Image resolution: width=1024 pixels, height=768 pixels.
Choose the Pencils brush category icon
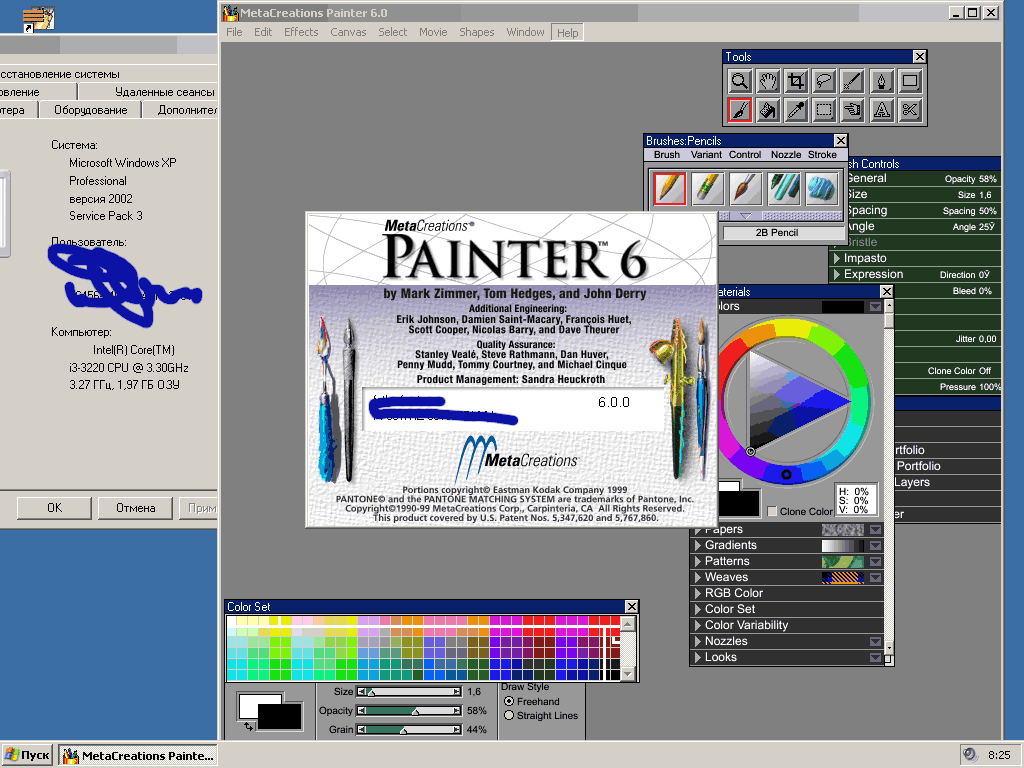[x=670, y=188]
